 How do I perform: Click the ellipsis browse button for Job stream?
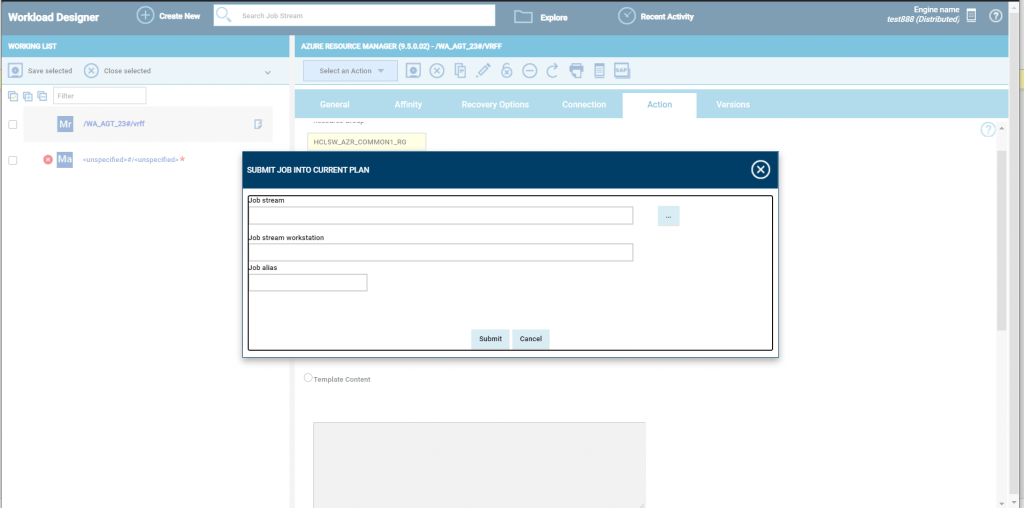tap(668, 216)
